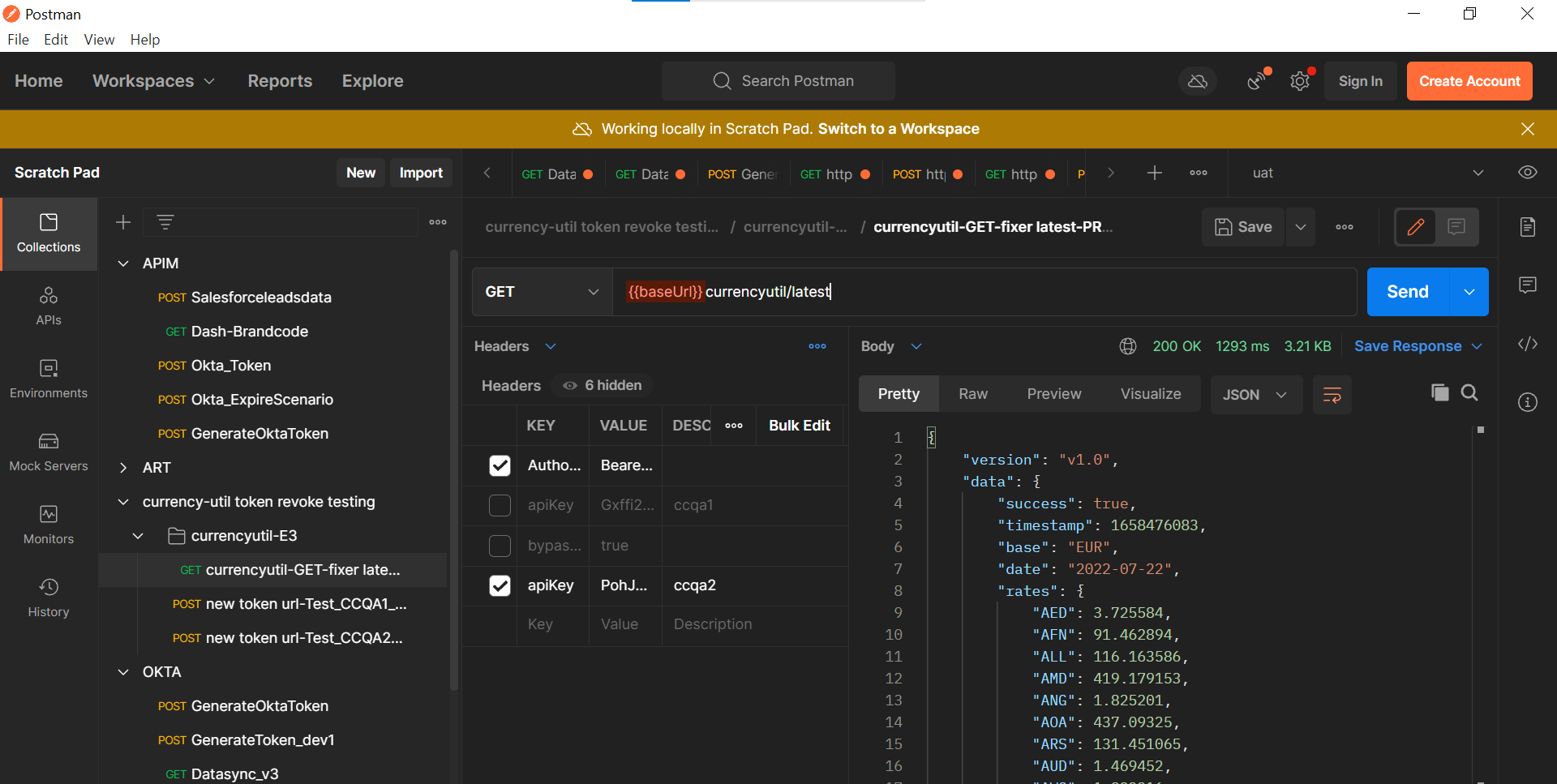Image resolution: width=1557 pixels, height=784 pixels.
Task: Collapse the currencyutil-E3 folder
Action: coord(138,536)
